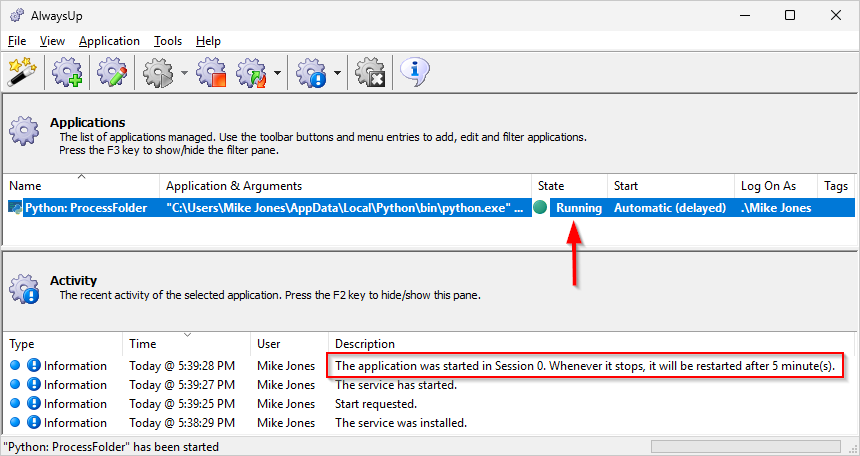Select the 5:39:25 PM activity entry
This screenshot has width=860, height=456.
point(429,404)
